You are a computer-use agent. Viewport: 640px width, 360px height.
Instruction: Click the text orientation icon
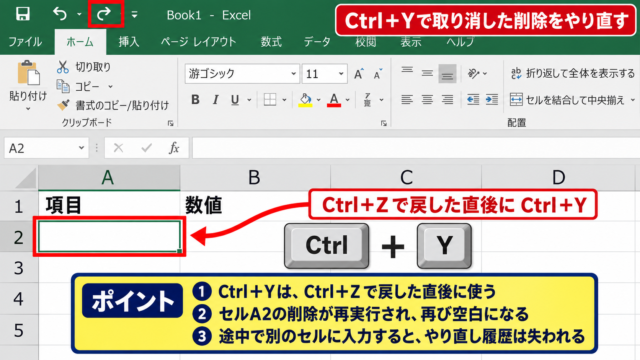click(x=473, y=73)
